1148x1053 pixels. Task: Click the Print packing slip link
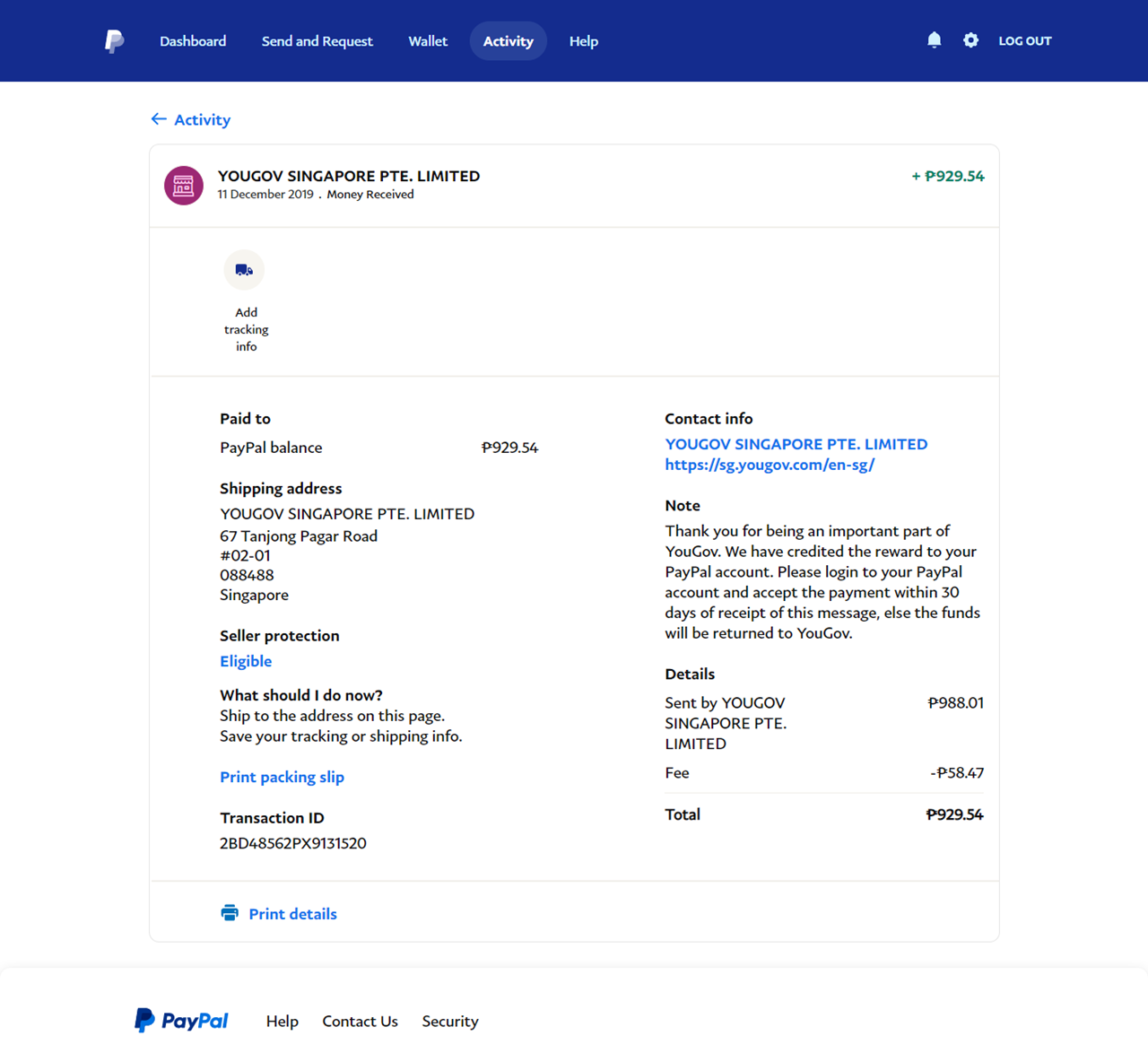(x=282, y=777)
